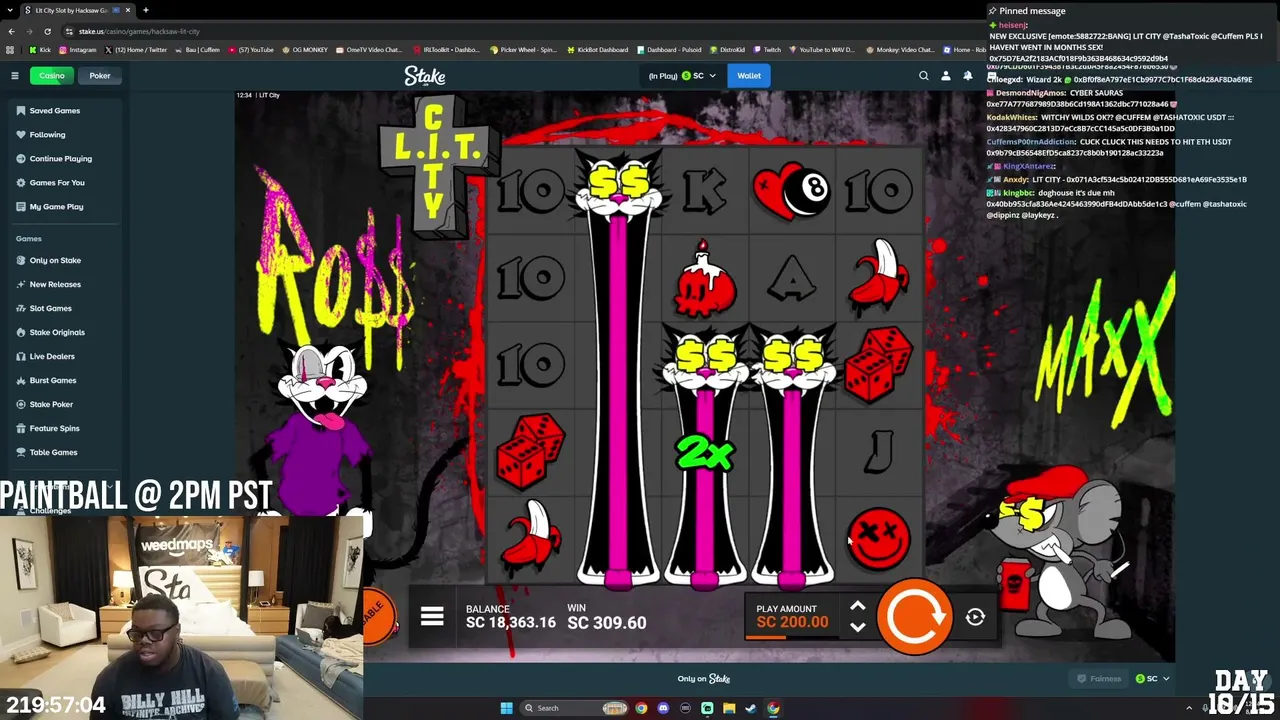Click the heisenj username in pinned chat
This screenshot has width=1280, height=720.
[x=1013, y=25]
